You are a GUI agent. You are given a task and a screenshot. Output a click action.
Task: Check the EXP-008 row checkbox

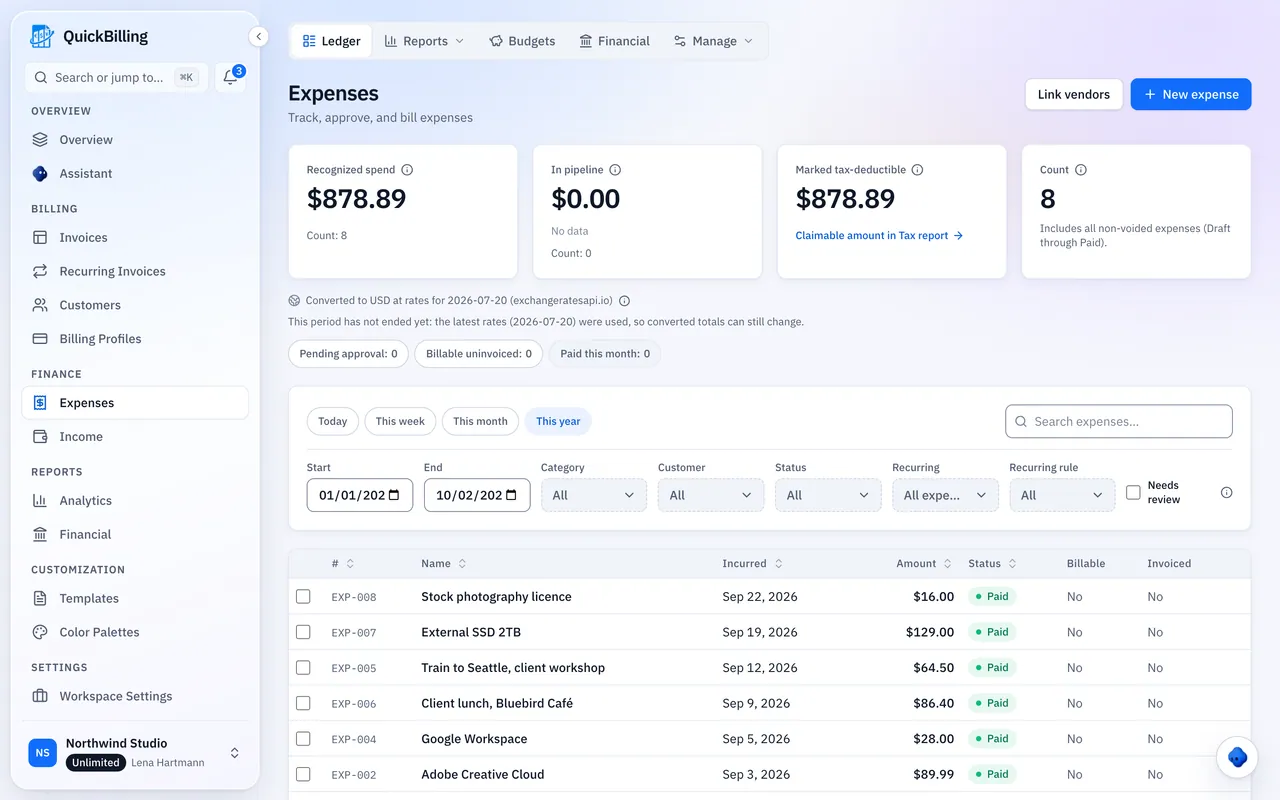(x=303, y=597)
